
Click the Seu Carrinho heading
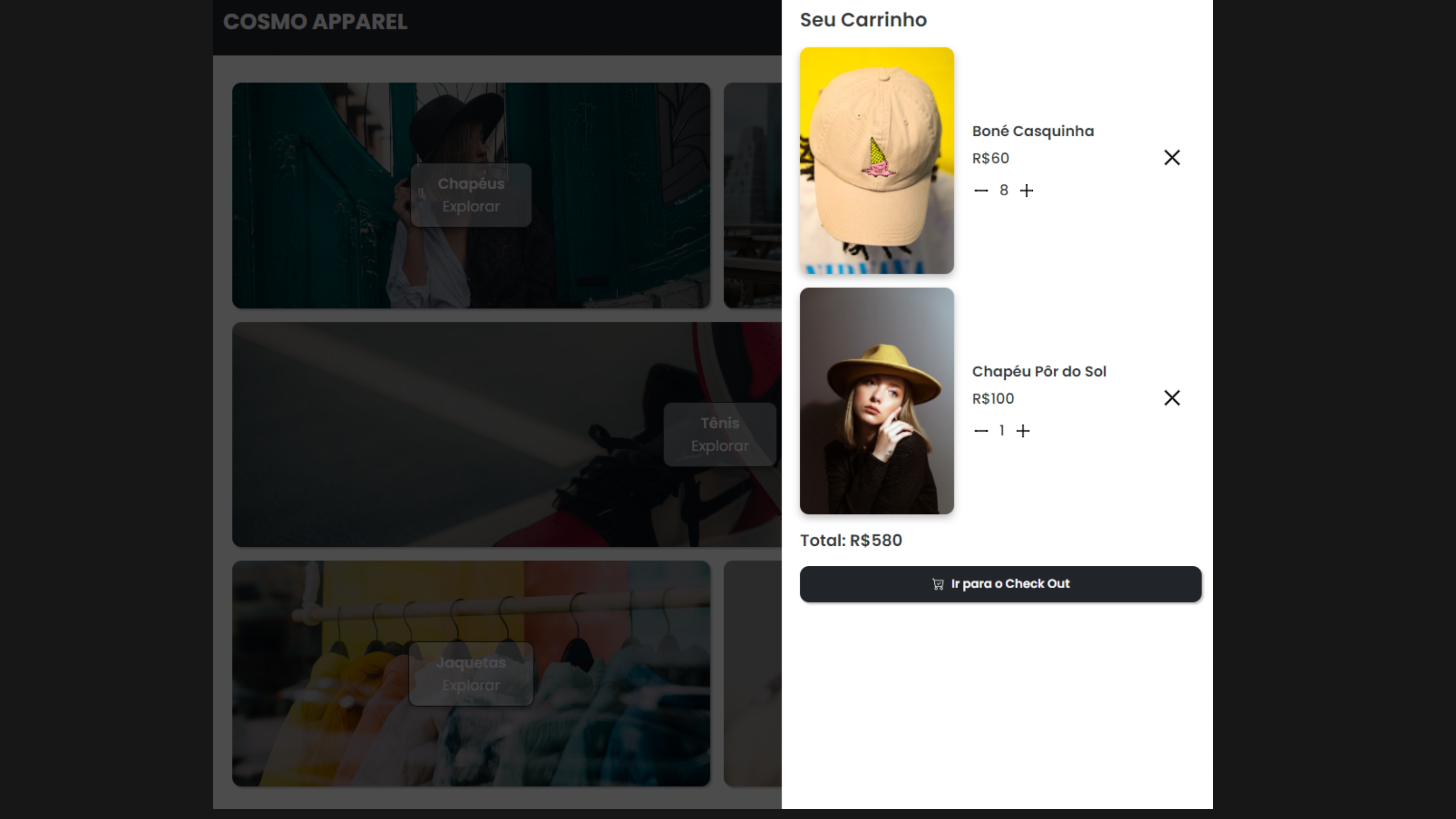pyautogui.click(x=863, y=20)
